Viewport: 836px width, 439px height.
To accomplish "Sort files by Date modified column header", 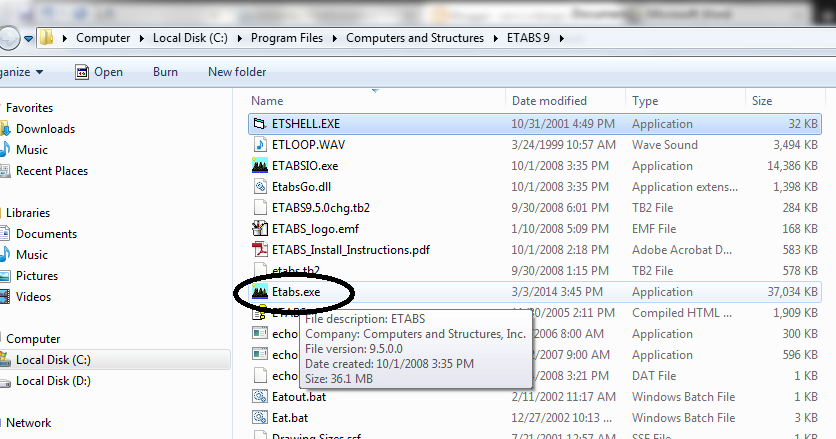I will [x=565, y=101].
